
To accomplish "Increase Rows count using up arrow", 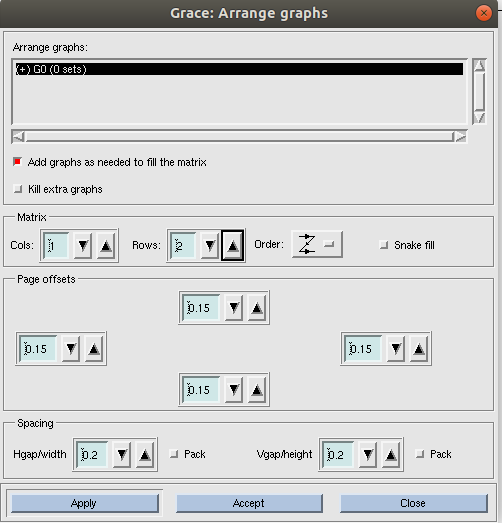I will [x=233, y=246].
